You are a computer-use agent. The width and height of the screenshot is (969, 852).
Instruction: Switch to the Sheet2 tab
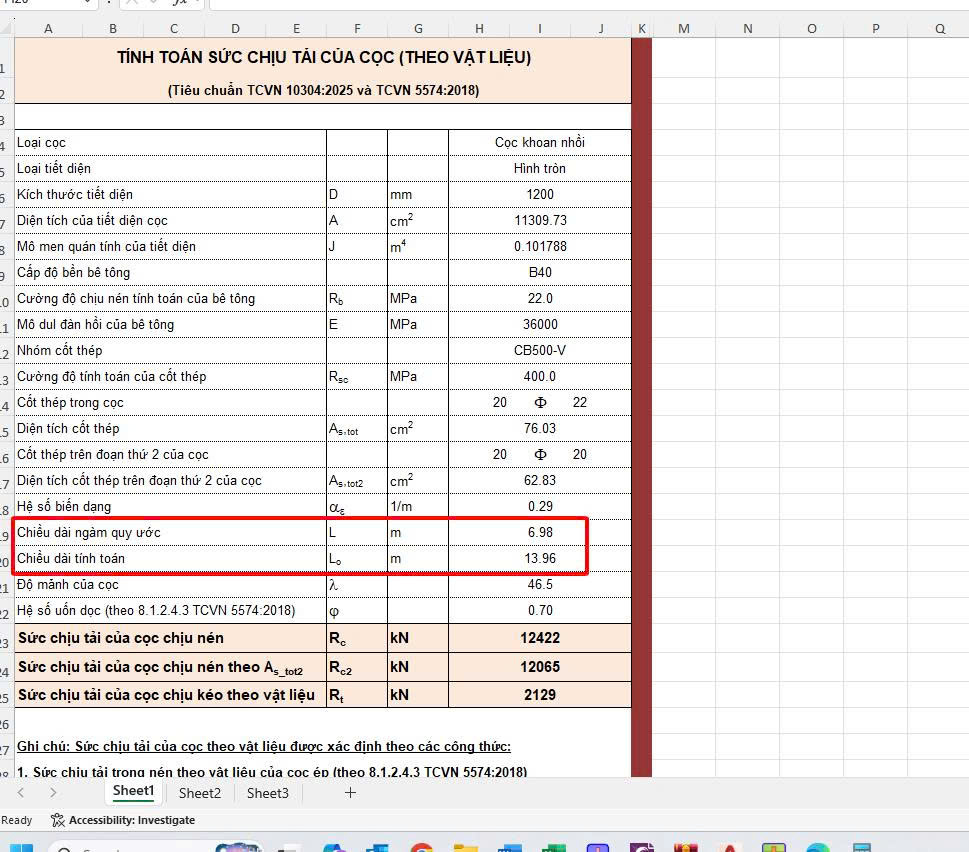[x=200, y=793]
